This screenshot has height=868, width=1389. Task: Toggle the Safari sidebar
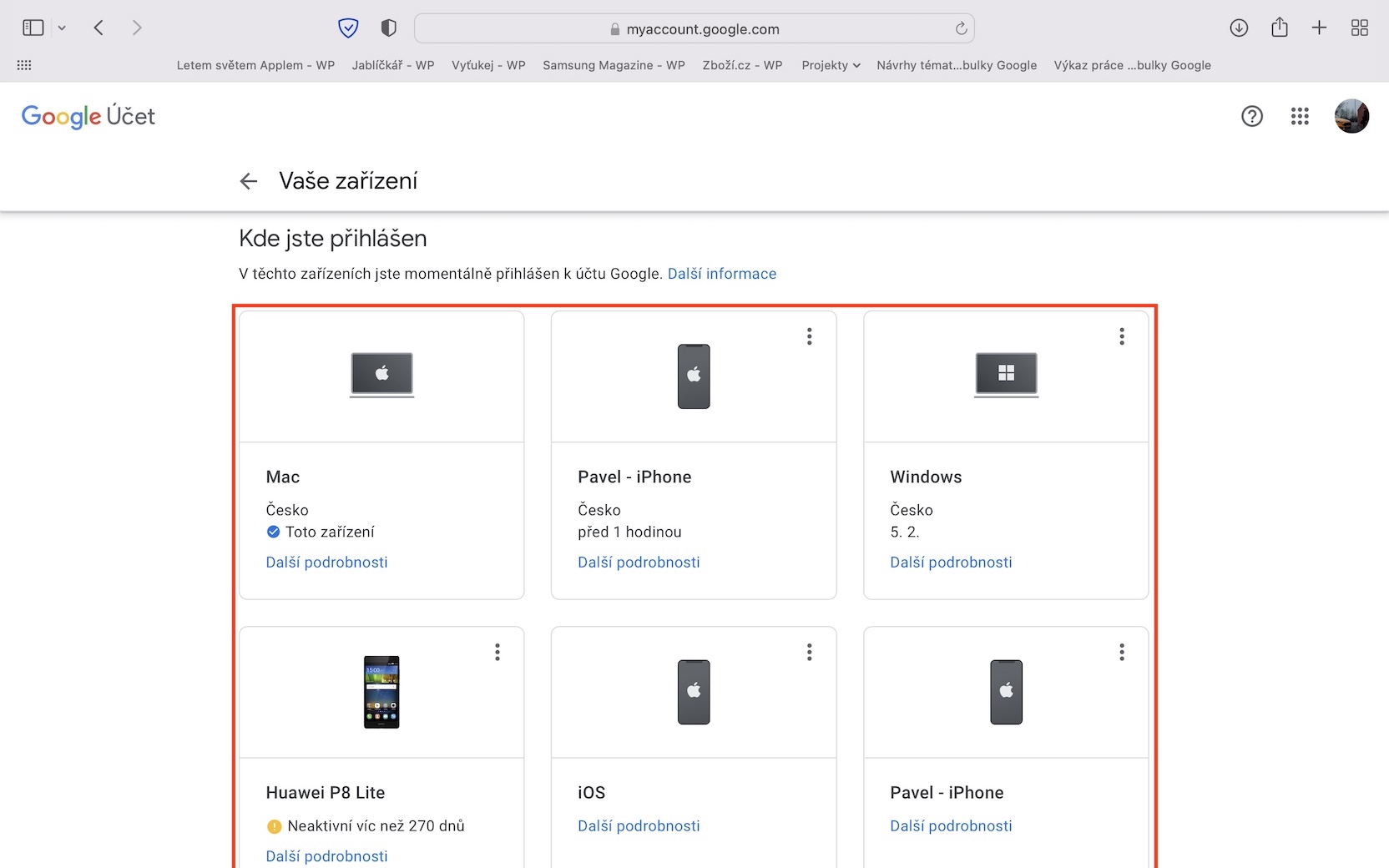coord(33,28)
